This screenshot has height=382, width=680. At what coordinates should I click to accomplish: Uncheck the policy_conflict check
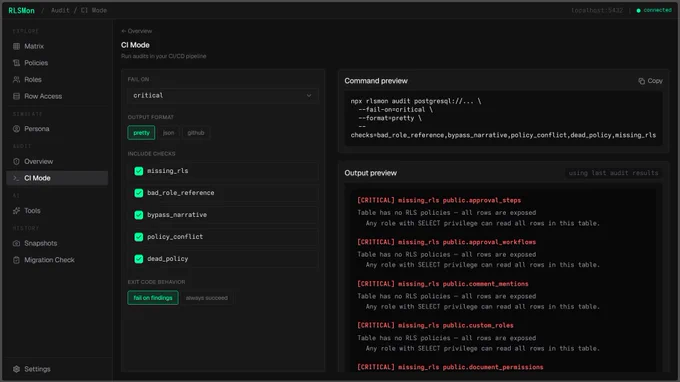click(139, 237)
